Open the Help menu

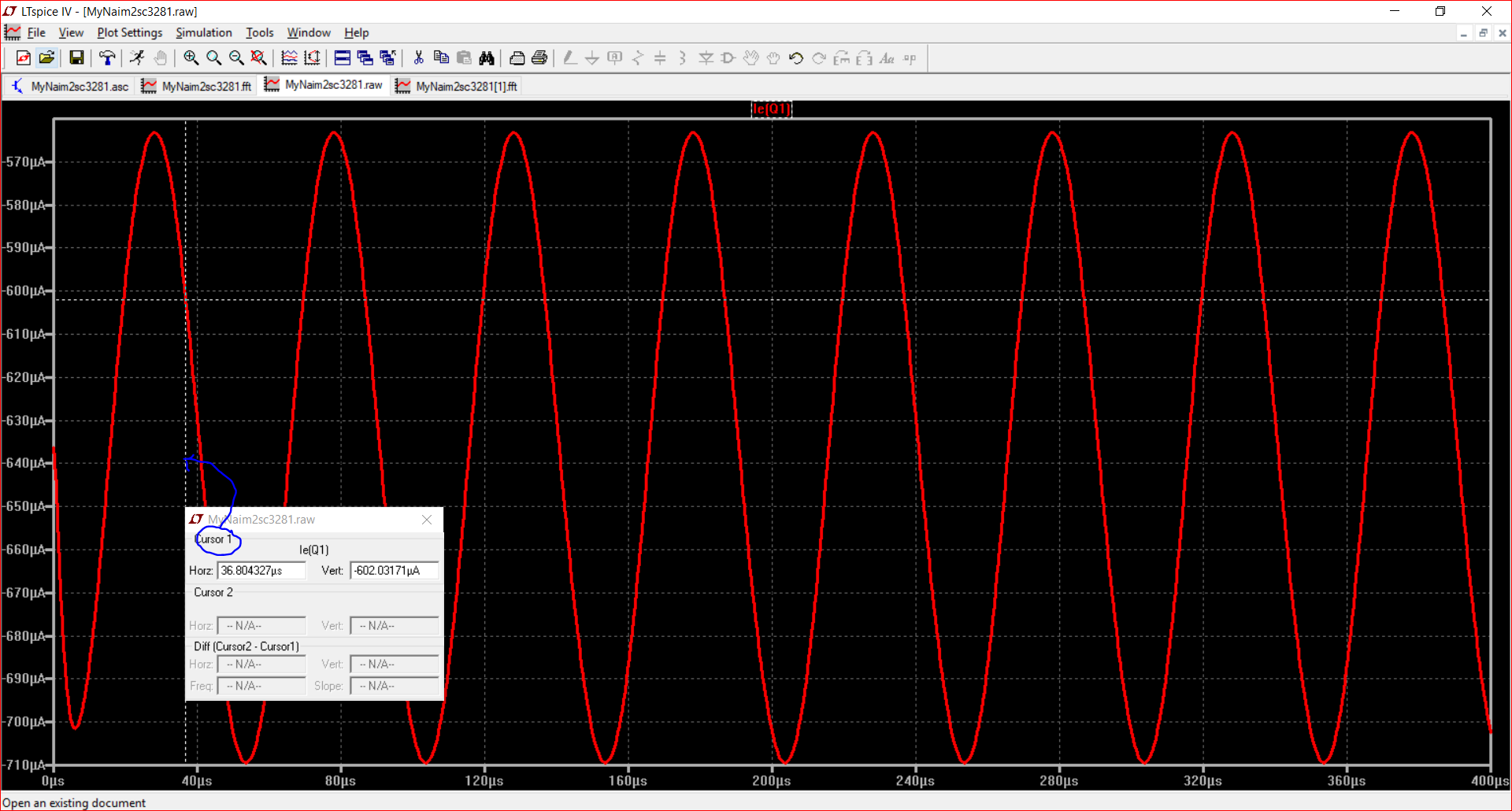click(357, 32)
